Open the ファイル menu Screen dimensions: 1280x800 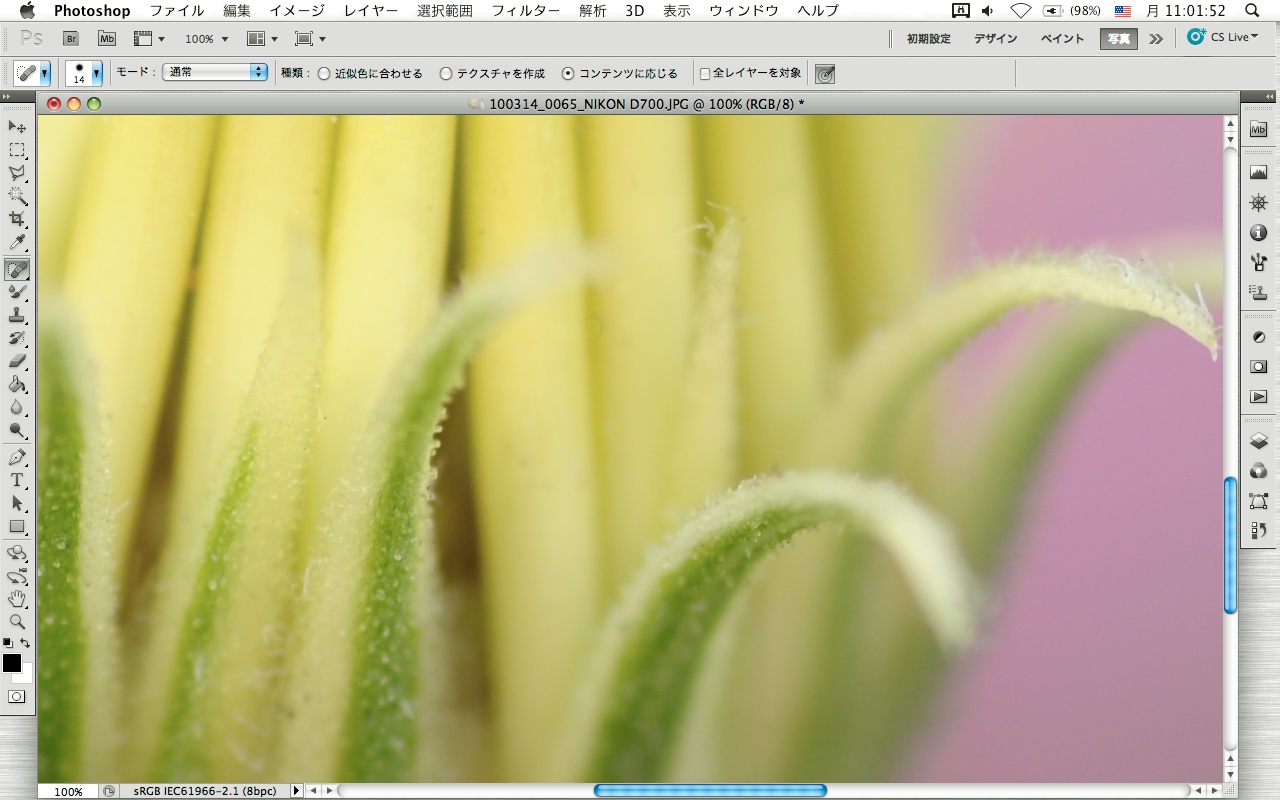[177, 11]
